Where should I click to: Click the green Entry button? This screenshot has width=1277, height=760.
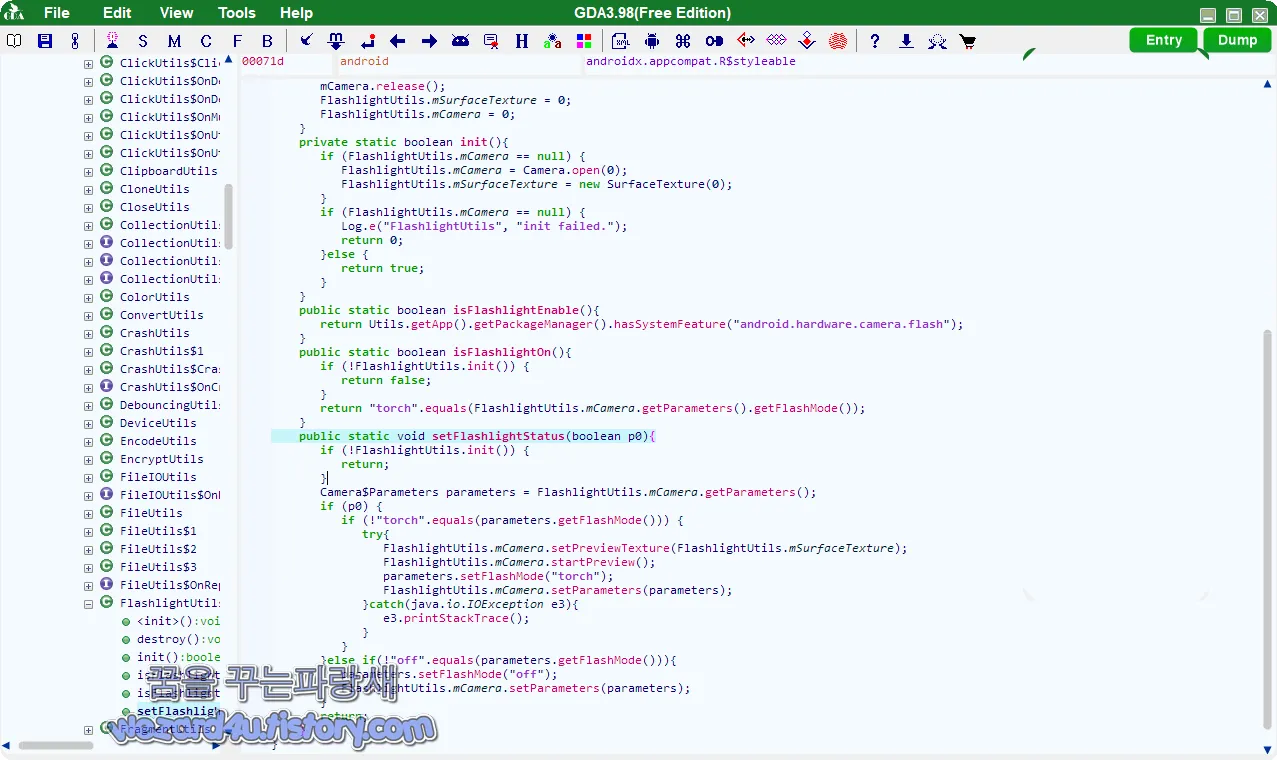pos(1164,40)
